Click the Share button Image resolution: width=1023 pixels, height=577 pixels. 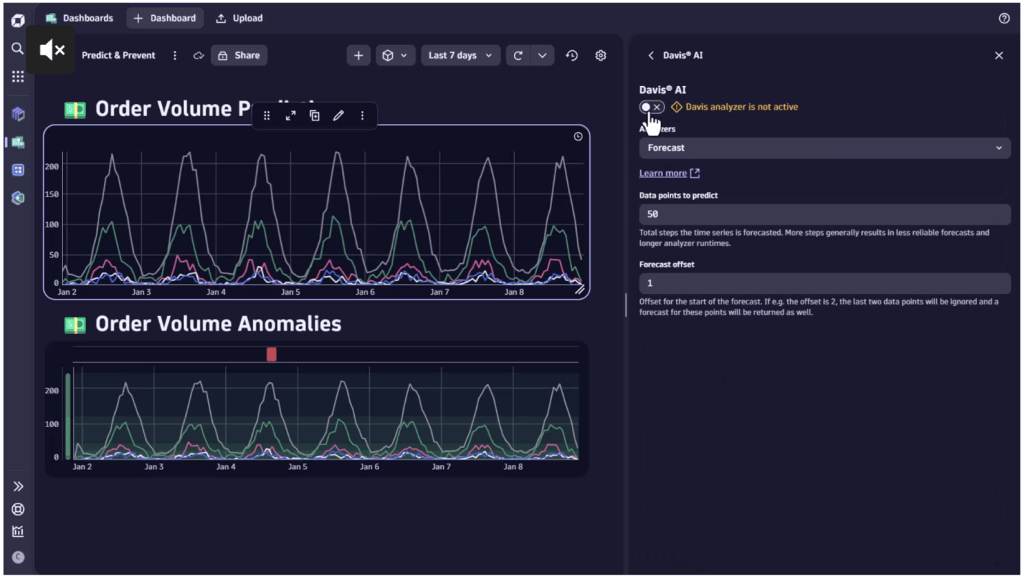point(239,56)
